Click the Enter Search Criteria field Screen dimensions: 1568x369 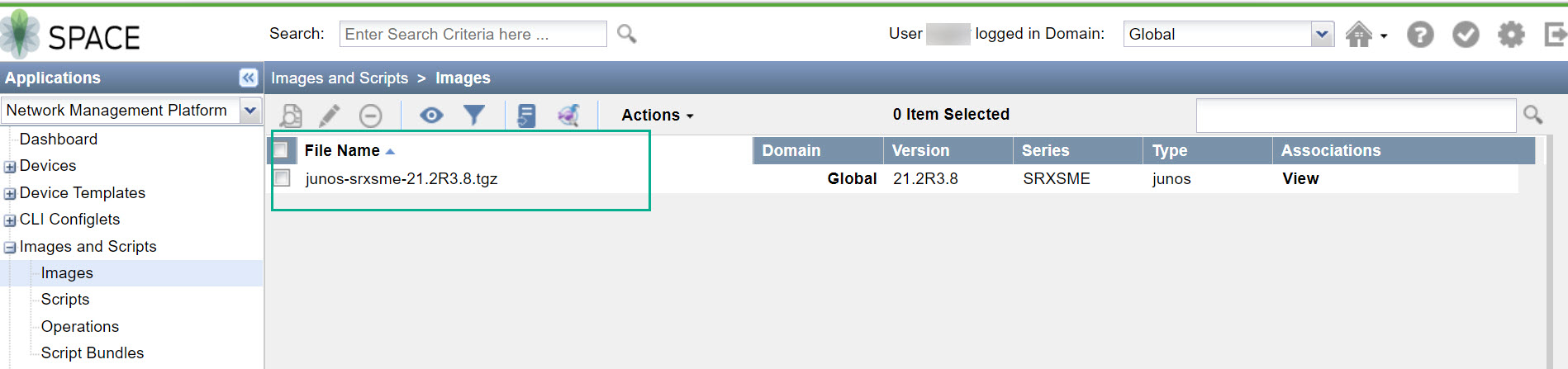[x=473, y=35]
